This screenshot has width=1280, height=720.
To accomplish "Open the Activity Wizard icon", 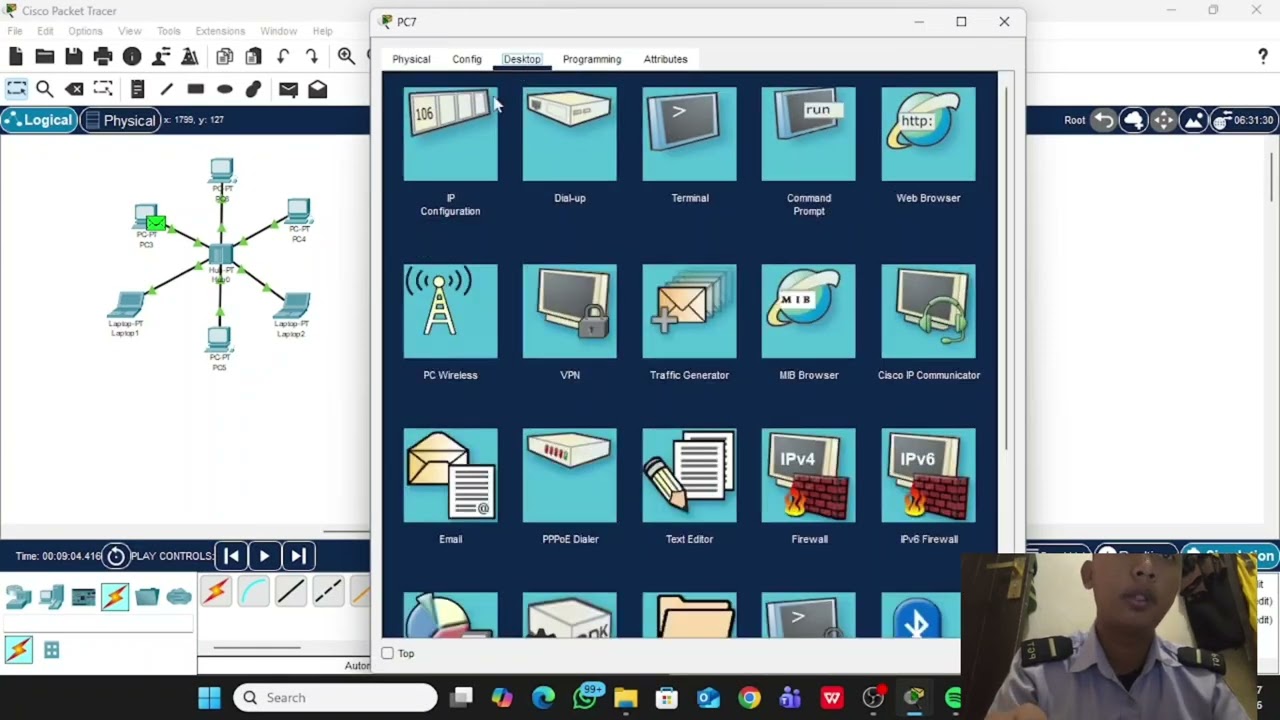I will (190, 57).
